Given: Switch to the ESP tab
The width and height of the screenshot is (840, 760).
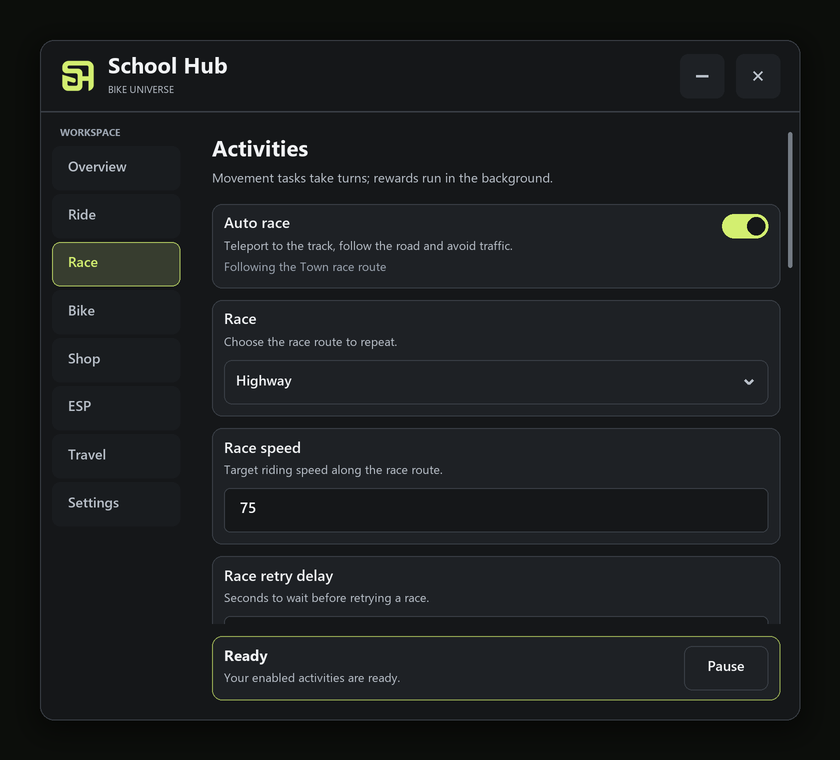Looking at the screenshot, I should pos(116,407).
